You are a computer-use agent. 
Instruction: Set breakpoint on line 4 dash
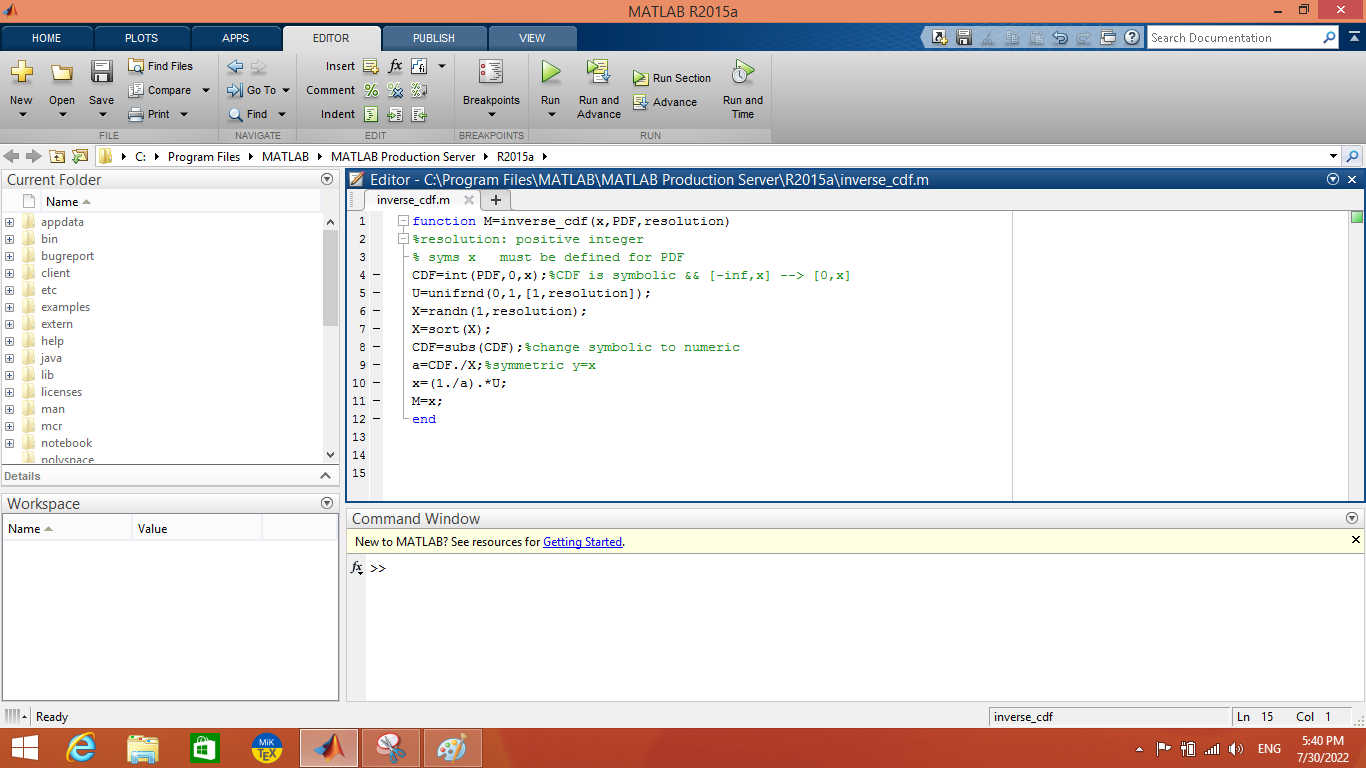(376, 275)
